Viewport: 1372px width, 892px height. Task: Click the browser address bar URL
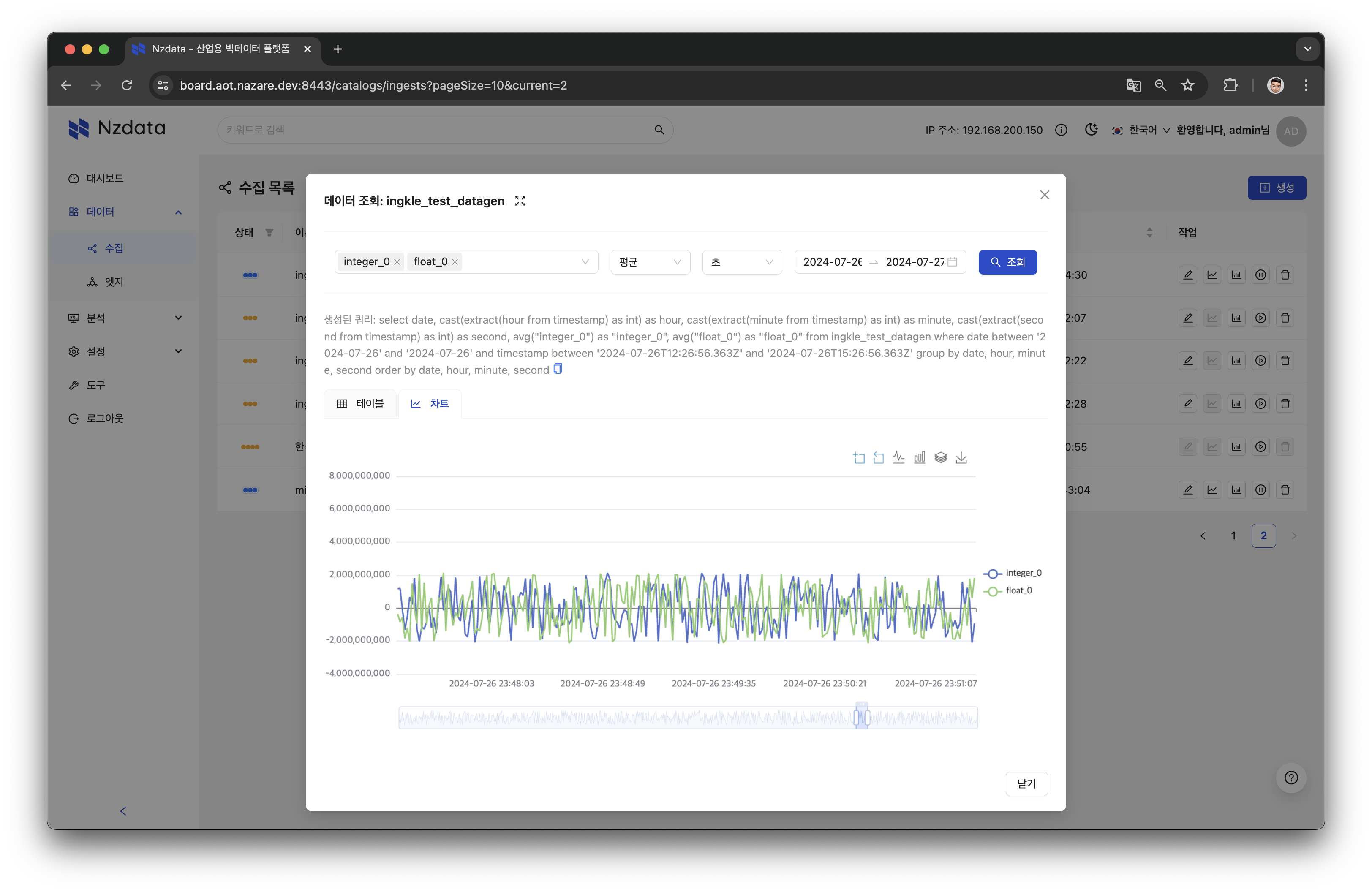pos(373,85)
